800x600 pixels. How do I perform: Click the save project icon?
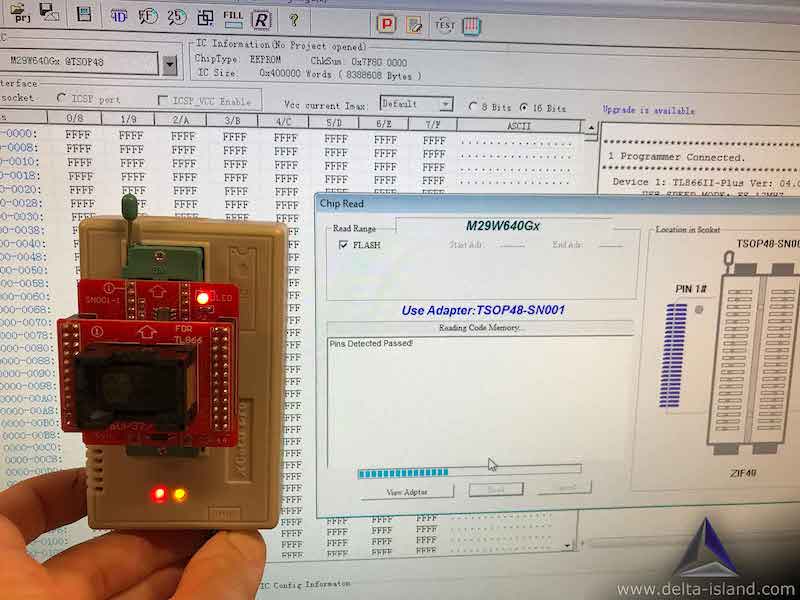click(x=50, y=13)
